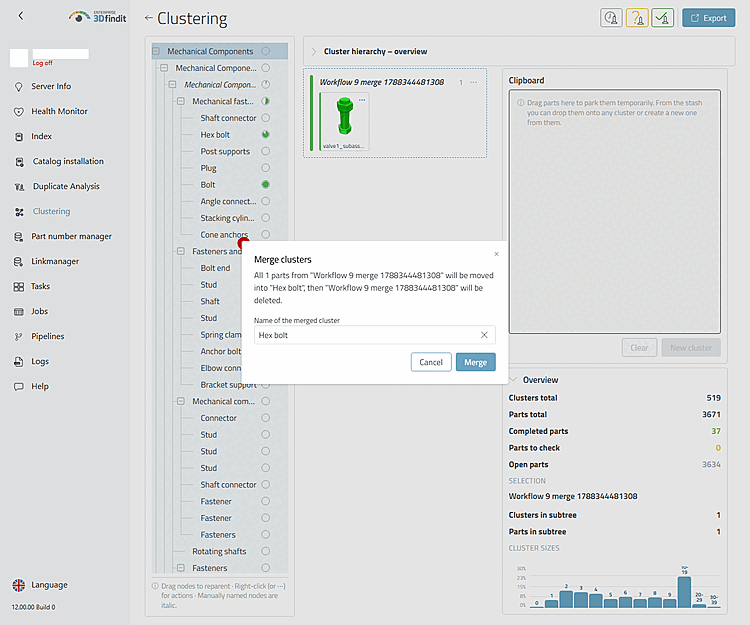
Task: Collapse the italic Mechanical Compon... node
Action: (173, 85)
